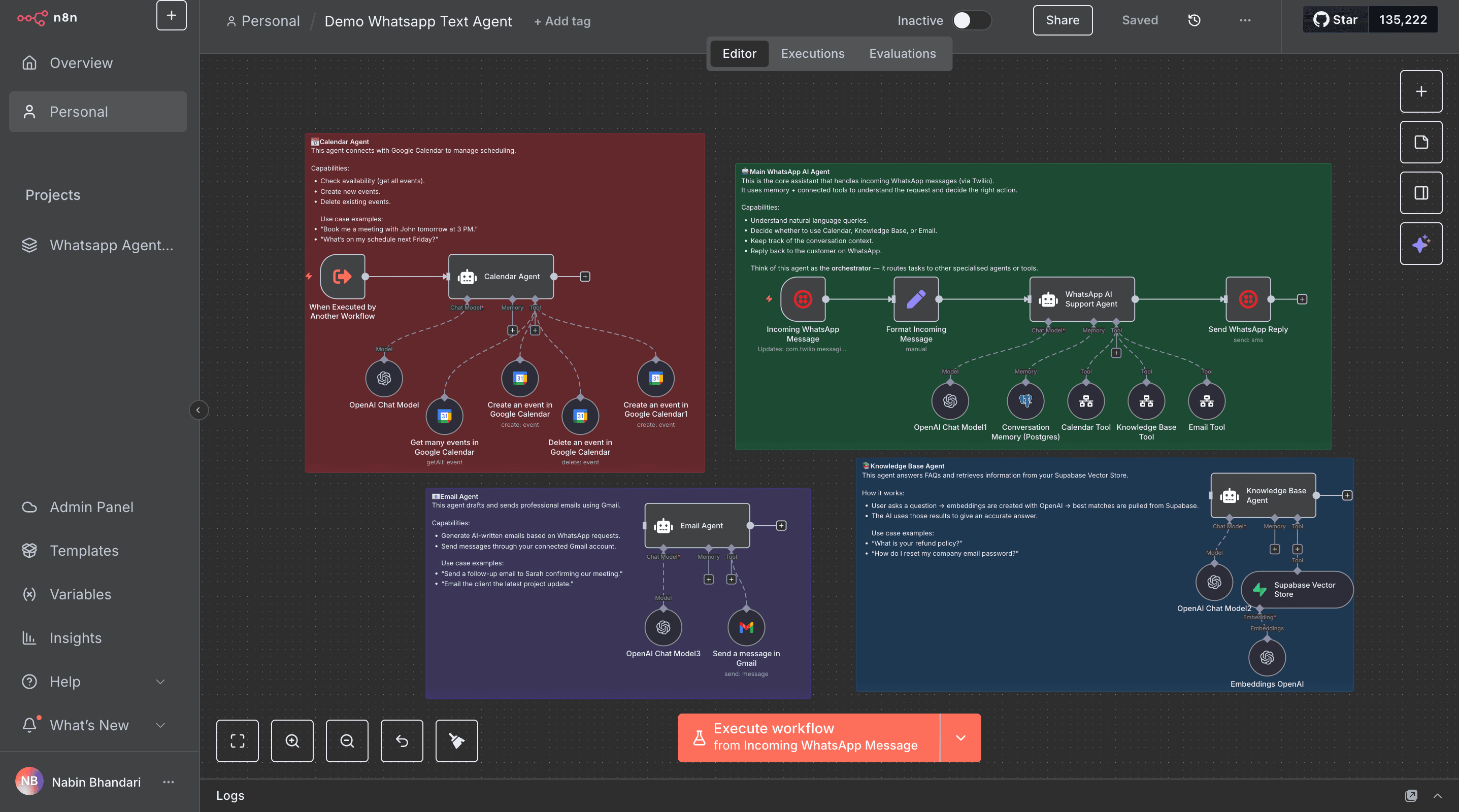Click the Personal breadcrumb link
Image resolution: width=1459 pixels, height=812 pixels.
tap(263, 21)
